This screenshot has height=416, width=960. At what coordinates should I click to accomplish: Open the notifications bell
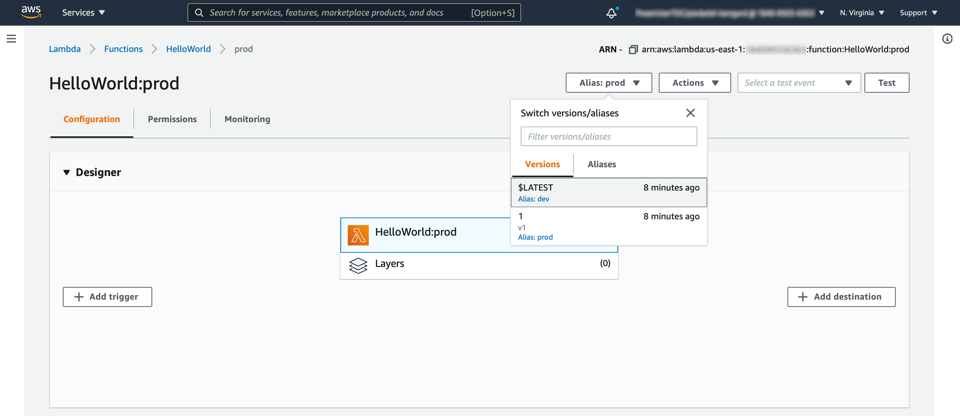pos(611,13)
